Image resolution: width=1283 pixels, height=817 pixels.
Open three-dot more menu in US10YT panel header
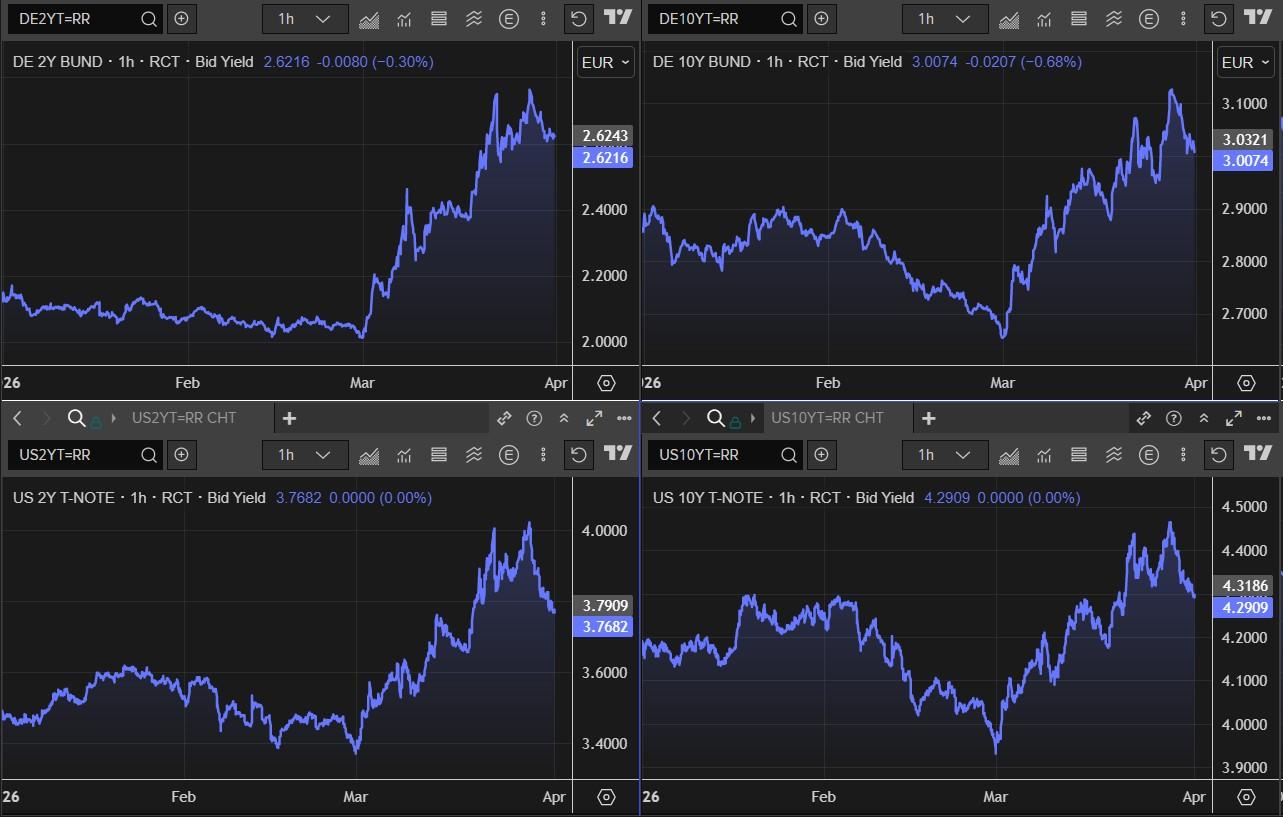pos(1264,418)
